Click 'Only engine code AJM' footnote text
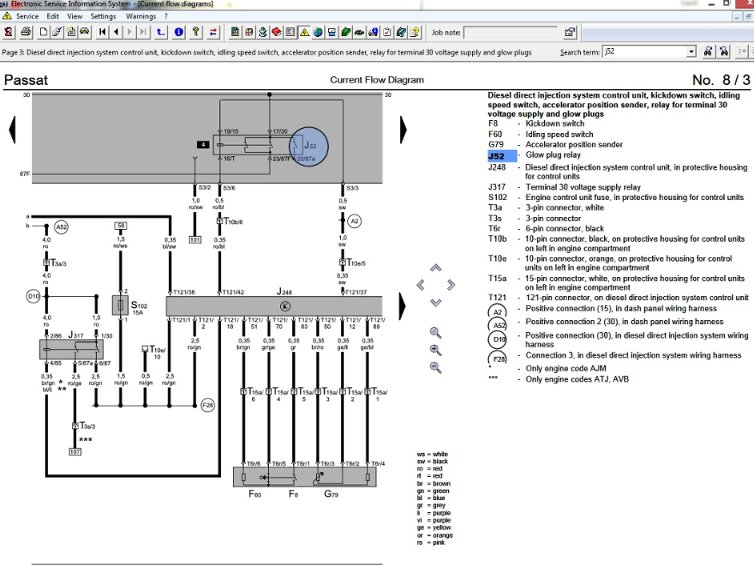Image resolution: width=754 pixels, height=566 pixels. coord(566,368)
